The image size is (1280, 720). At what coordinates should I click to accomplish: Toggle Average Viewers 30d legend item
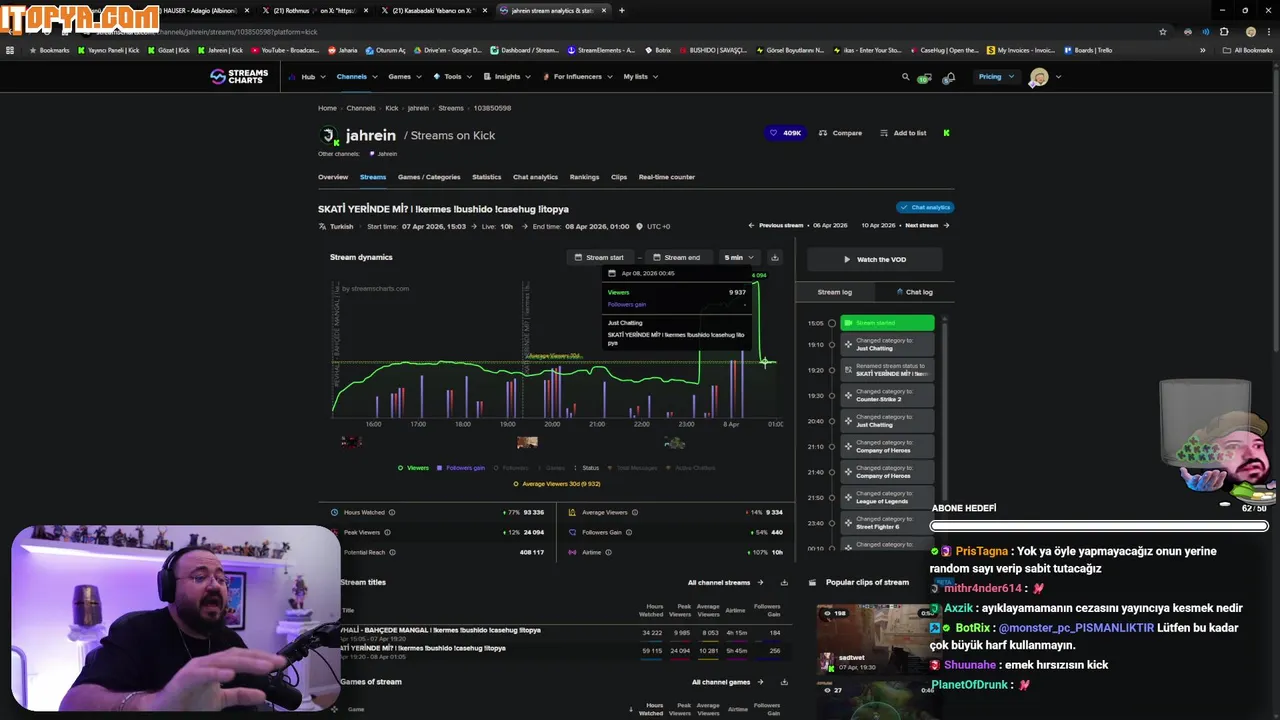pos(556,484)
